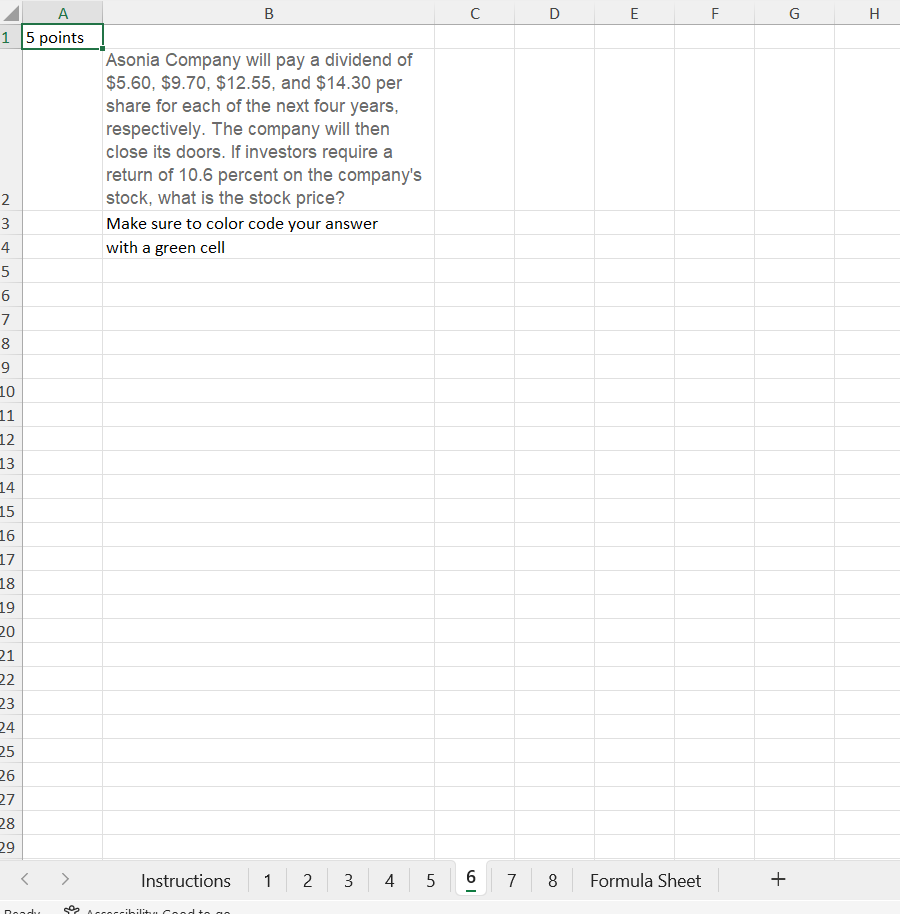
Task: Select column F header
Action: coord(715,13)
